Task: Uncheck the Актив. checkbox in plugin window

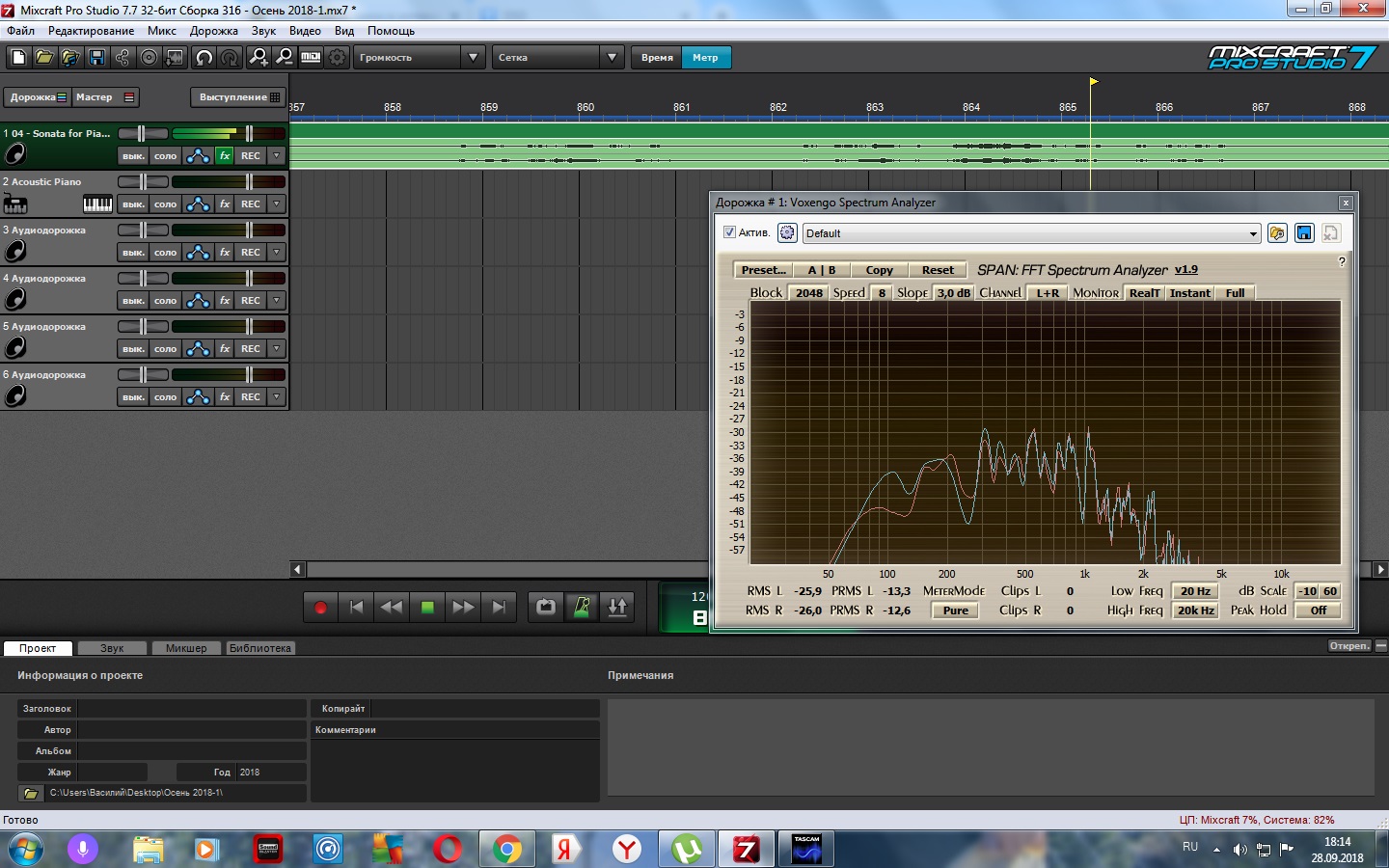Action: point(729,232)
